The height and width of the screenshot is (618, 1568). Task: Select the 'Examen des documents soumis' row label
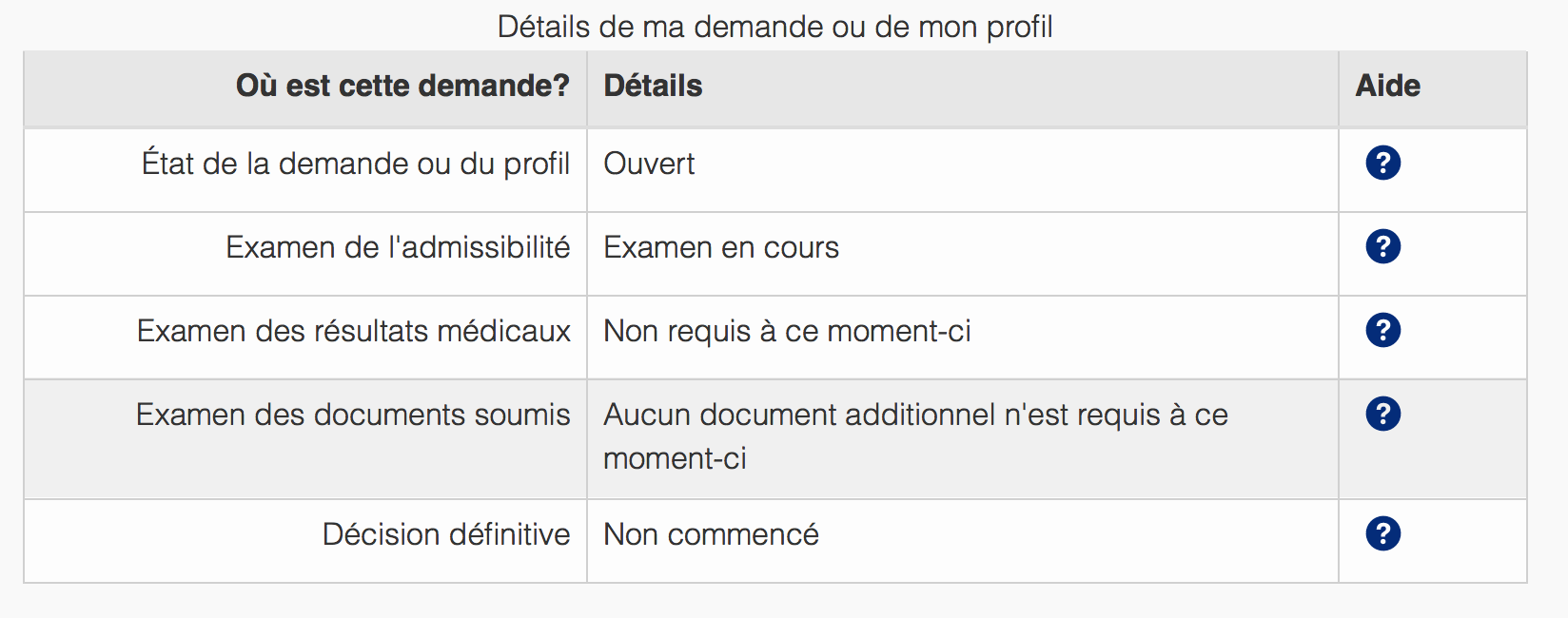(x=353, y=415)
